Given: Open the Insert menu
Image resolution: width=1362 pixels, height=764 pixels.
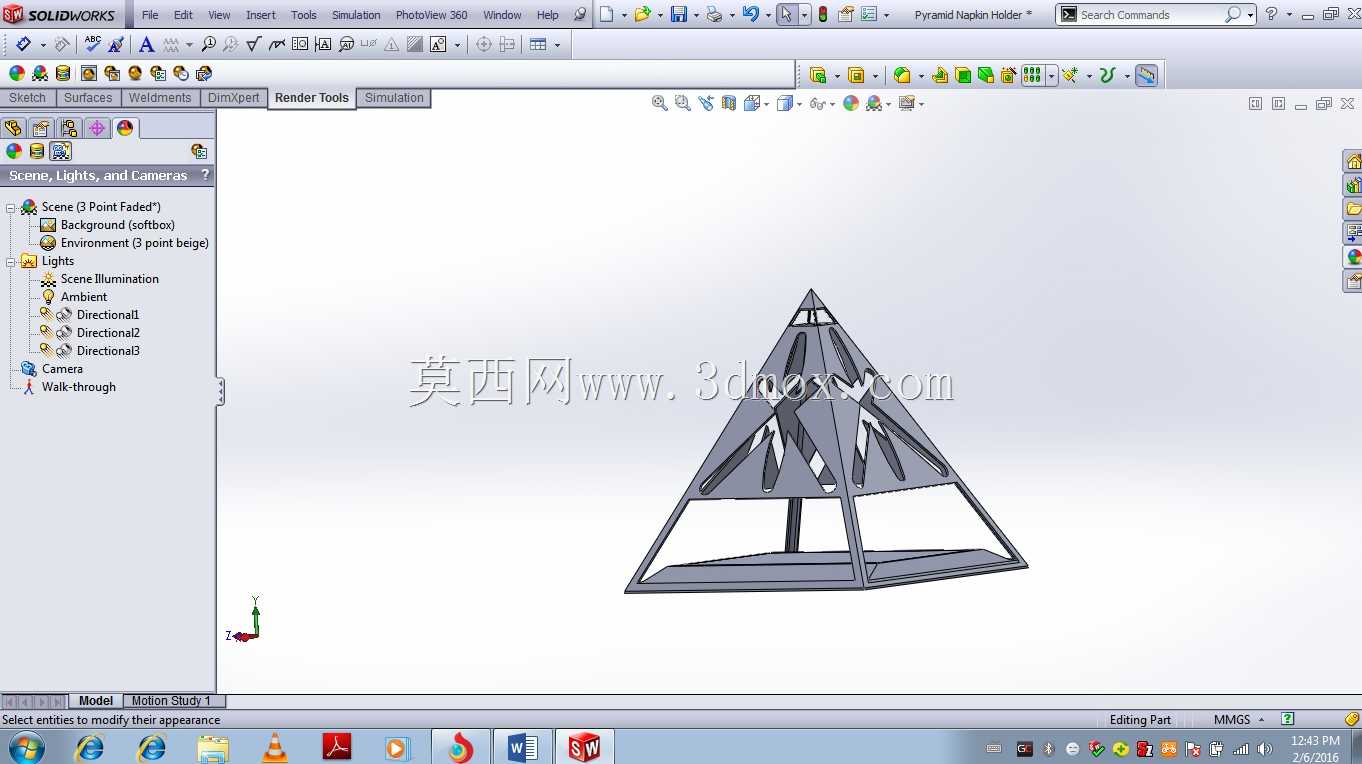Looking at the screenshot, I should tap(261, 15).
